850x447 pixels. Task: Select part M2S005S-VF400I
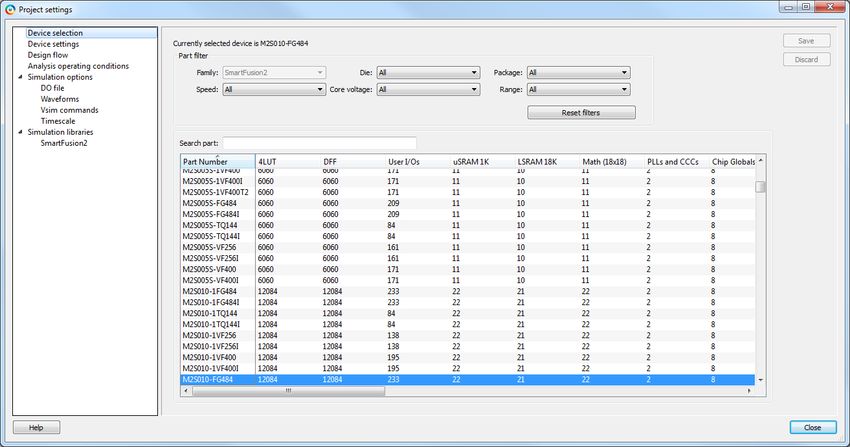point(467,281)
